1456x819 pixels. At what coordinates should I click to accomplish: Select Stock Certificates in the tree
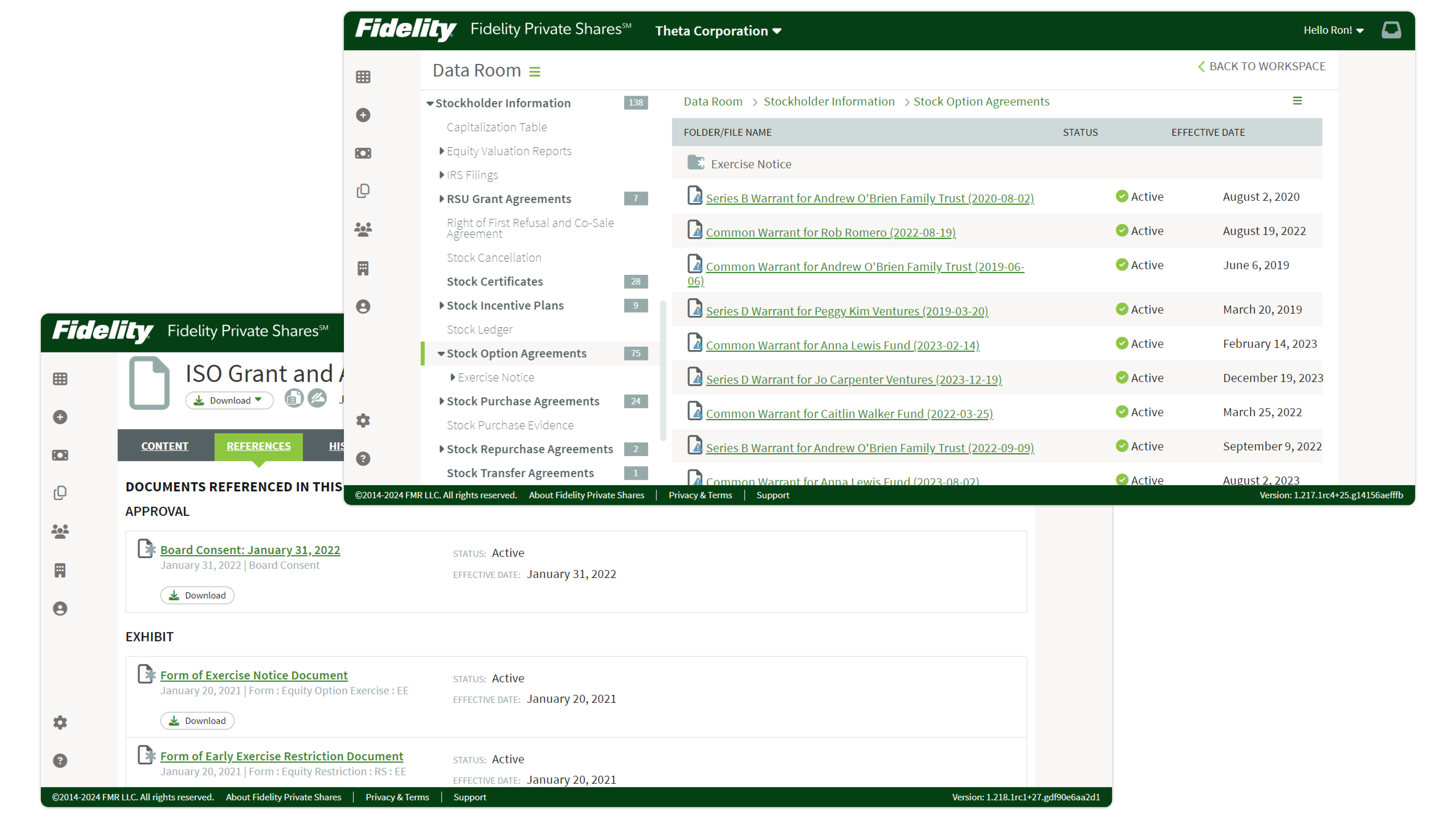tap(495, 281)
